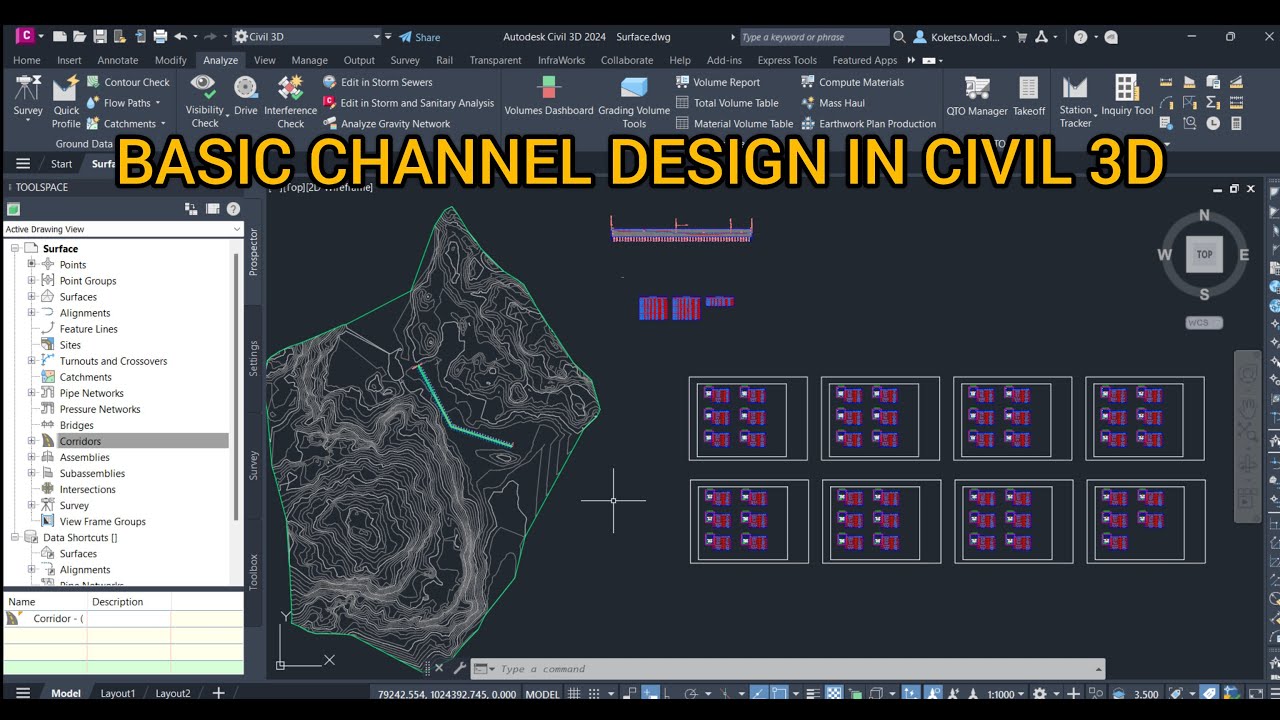
Task: Launch Quick Profile tool
Action: click(x=66, y=102)
